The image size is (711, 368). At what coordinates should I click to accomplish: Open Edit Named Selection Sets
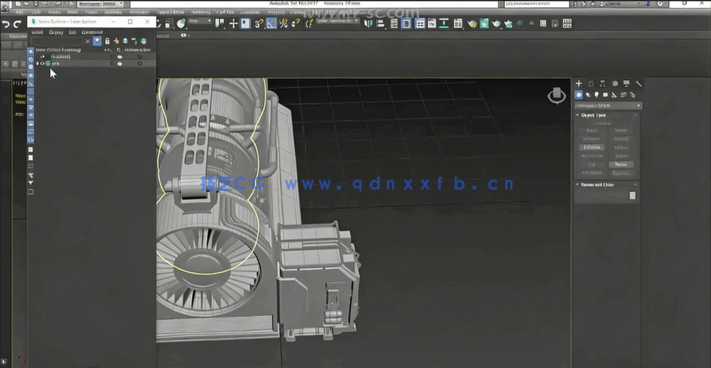(x=310, y=24)
